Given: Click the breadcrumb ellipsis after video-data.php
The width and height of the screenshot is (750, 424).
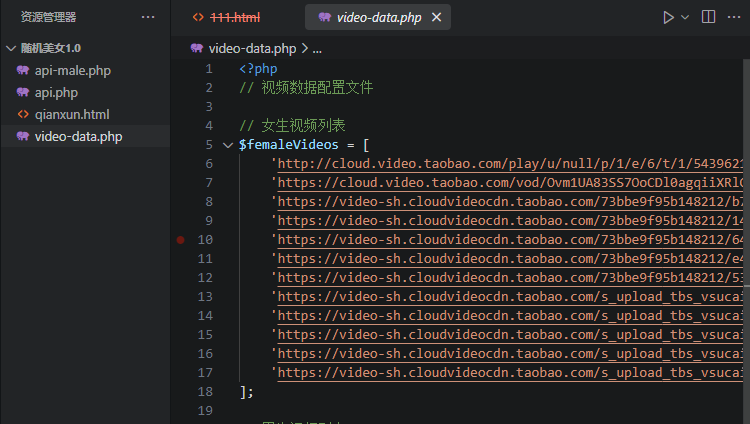Looking at the screenshot, I should click(316, 47).
